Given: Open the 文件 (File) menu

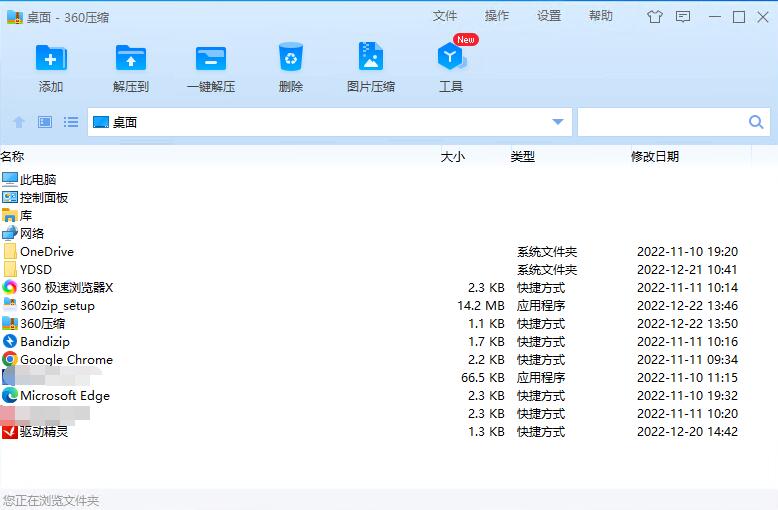Looking at the screenshot, I should (445, 16).
